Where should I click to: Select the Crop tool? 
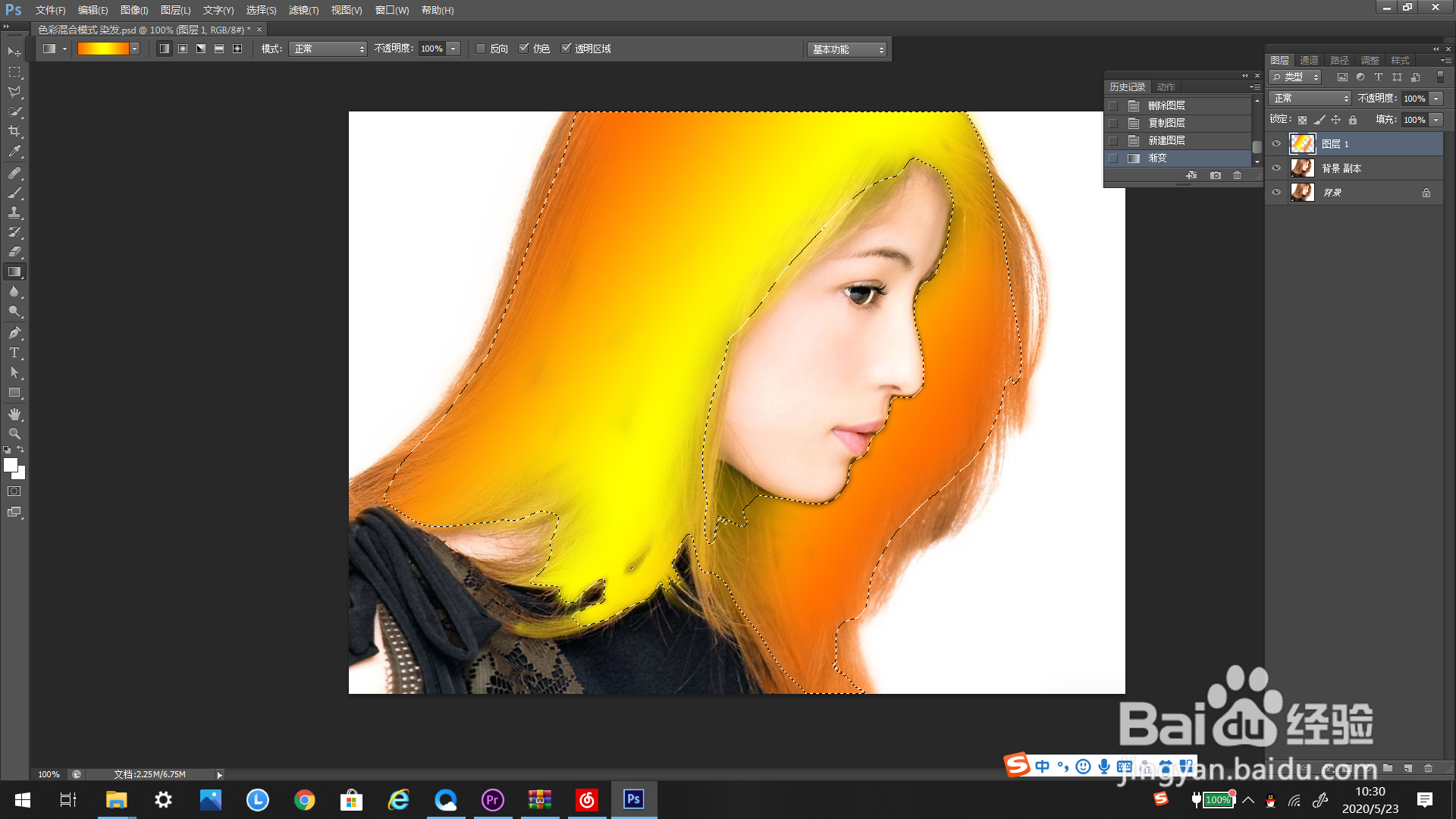[x=14, y=131]
